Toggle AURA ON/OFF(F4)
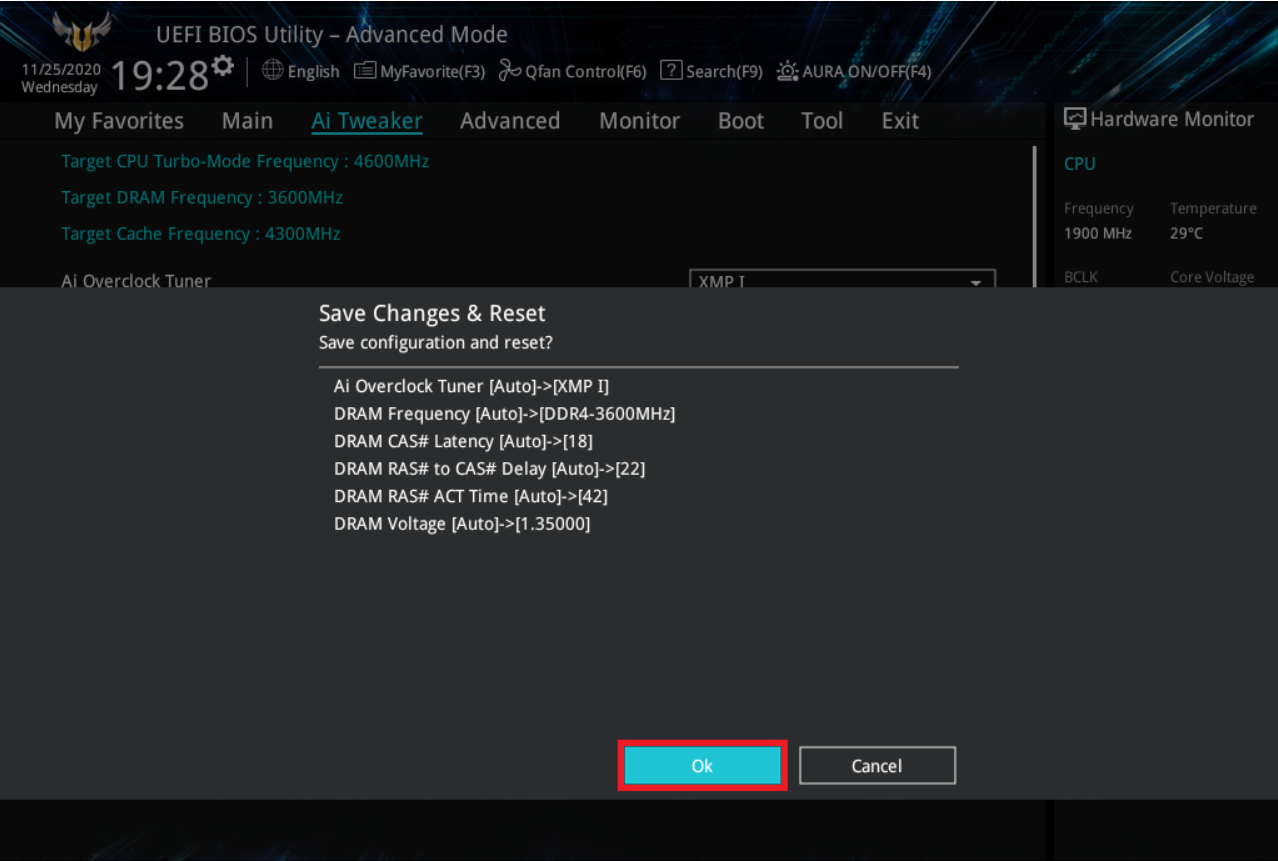Viewport: 1278px width, 861px height. click(854, 71)
